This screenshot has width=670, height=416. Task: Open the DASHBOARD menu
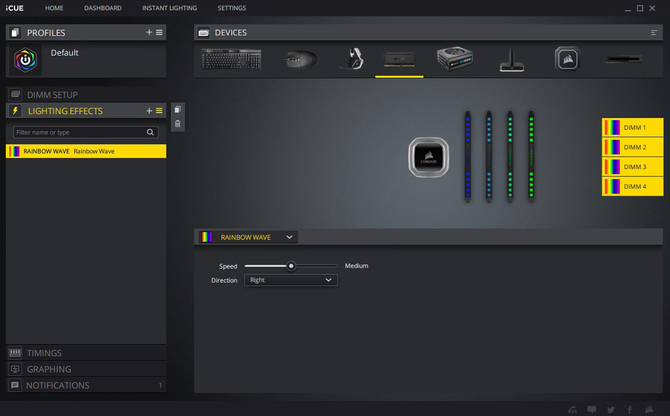point(103,8)
